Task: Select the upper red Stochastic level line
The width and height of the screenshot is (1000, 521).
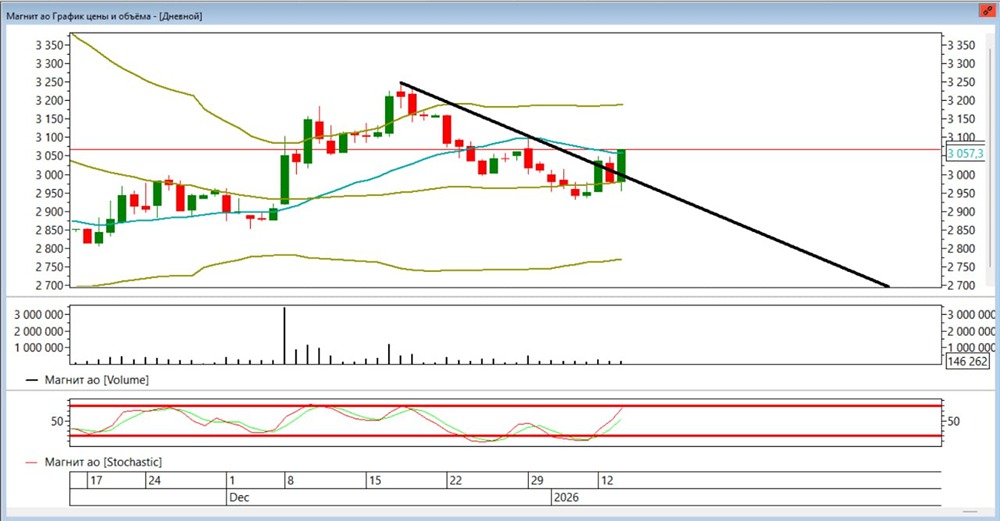Action: [x=505, y=406]
